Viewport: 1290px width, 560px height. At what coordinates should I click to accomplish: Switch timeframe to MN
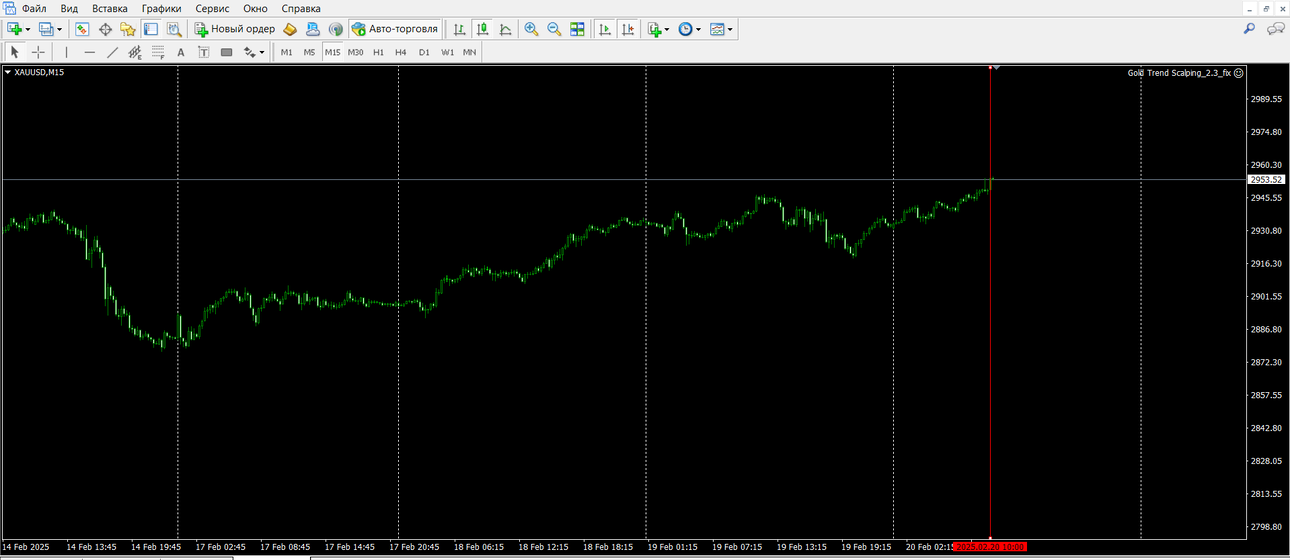click(470, 52)
